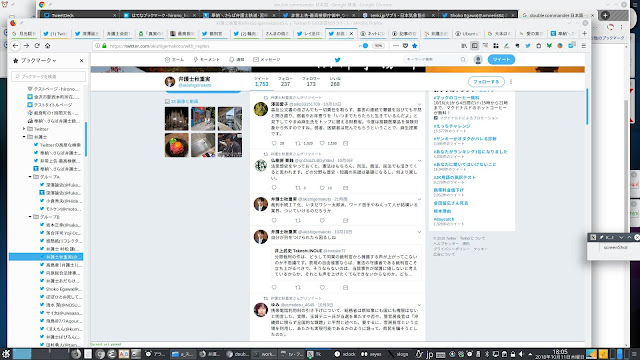The height and width of the screenshot is (360, 640).
Task: Retweet the first tweet with 1,029 retweets
Action: (x=298, y=143)
